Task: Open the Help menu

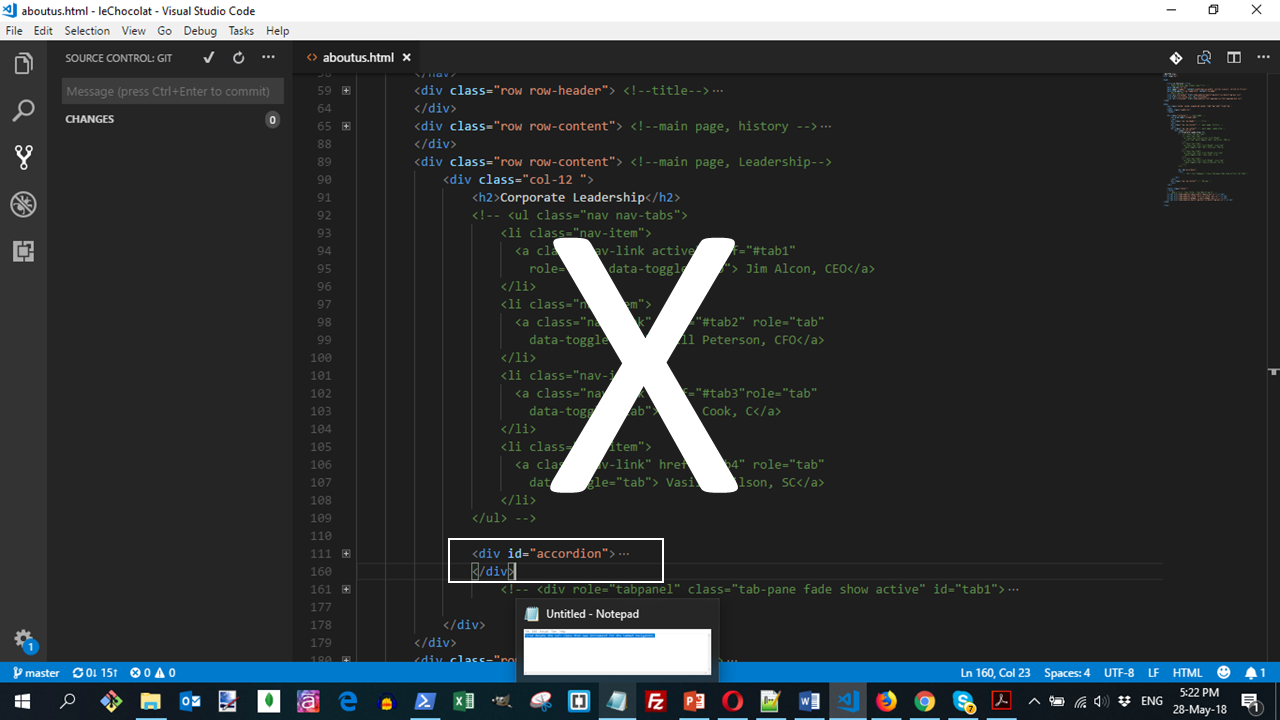Action: point(277,31)
